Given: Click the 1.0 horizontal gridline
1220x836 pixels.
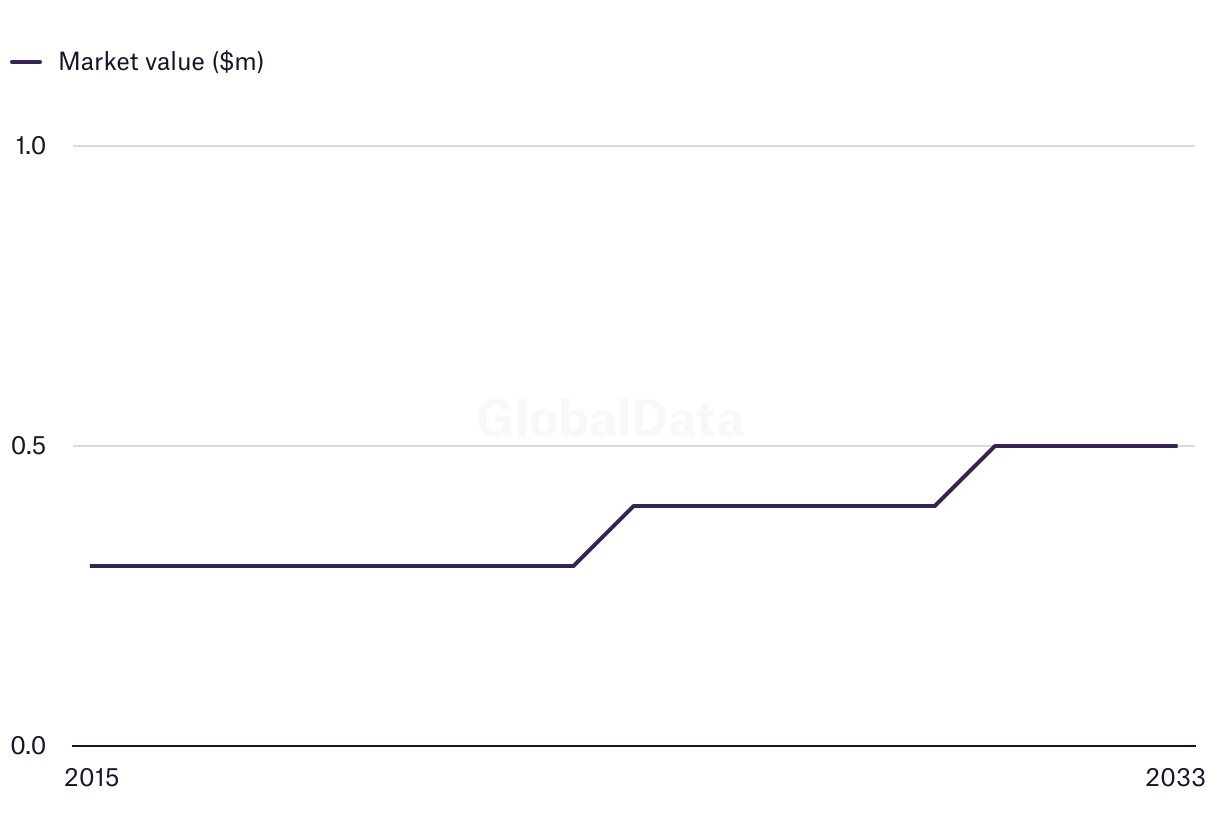Looking at the screenshot, I should click(634, 146).
